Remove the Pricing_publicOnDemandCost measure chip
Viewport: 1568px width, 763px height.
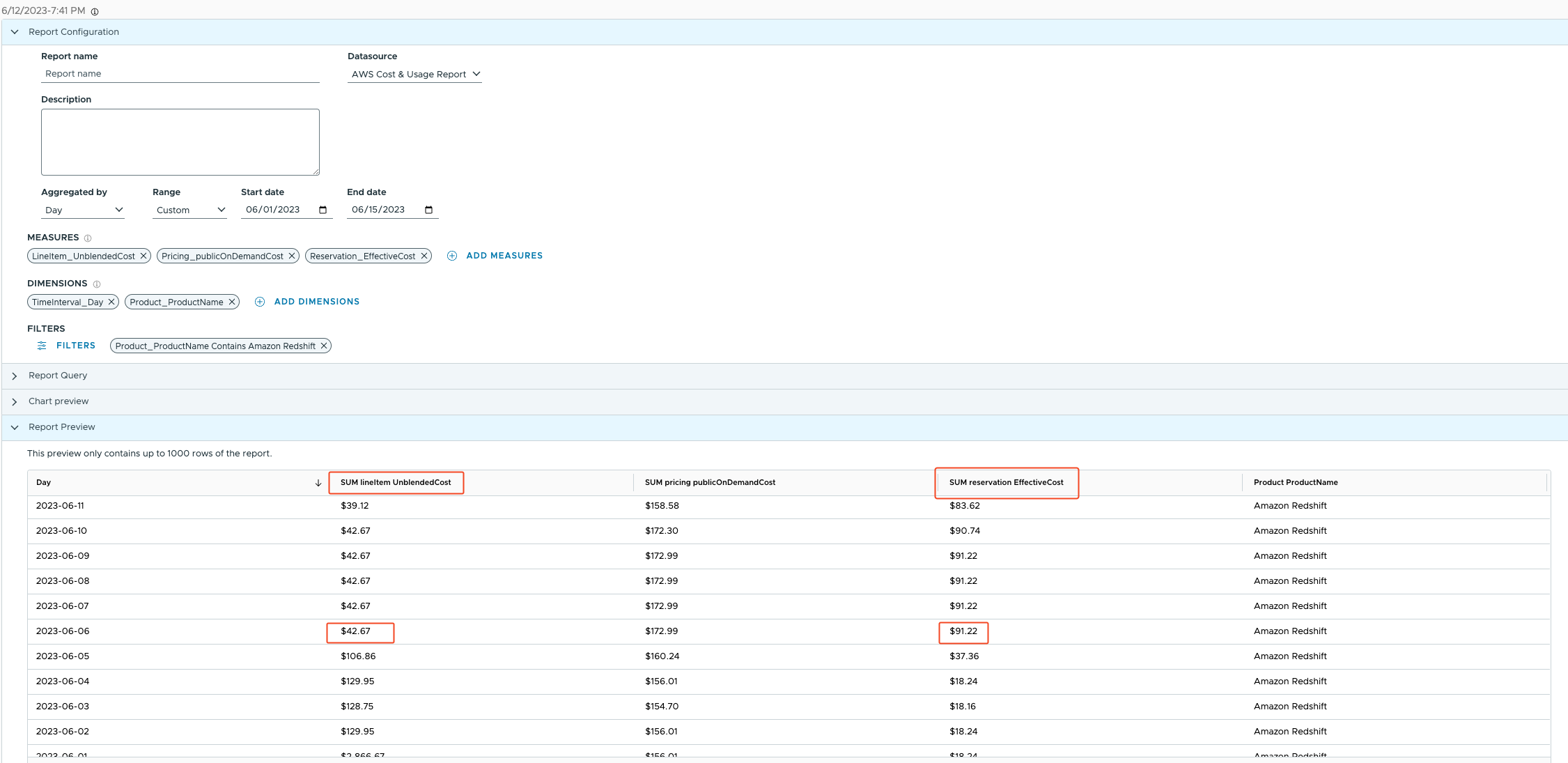tap(292, 256)
